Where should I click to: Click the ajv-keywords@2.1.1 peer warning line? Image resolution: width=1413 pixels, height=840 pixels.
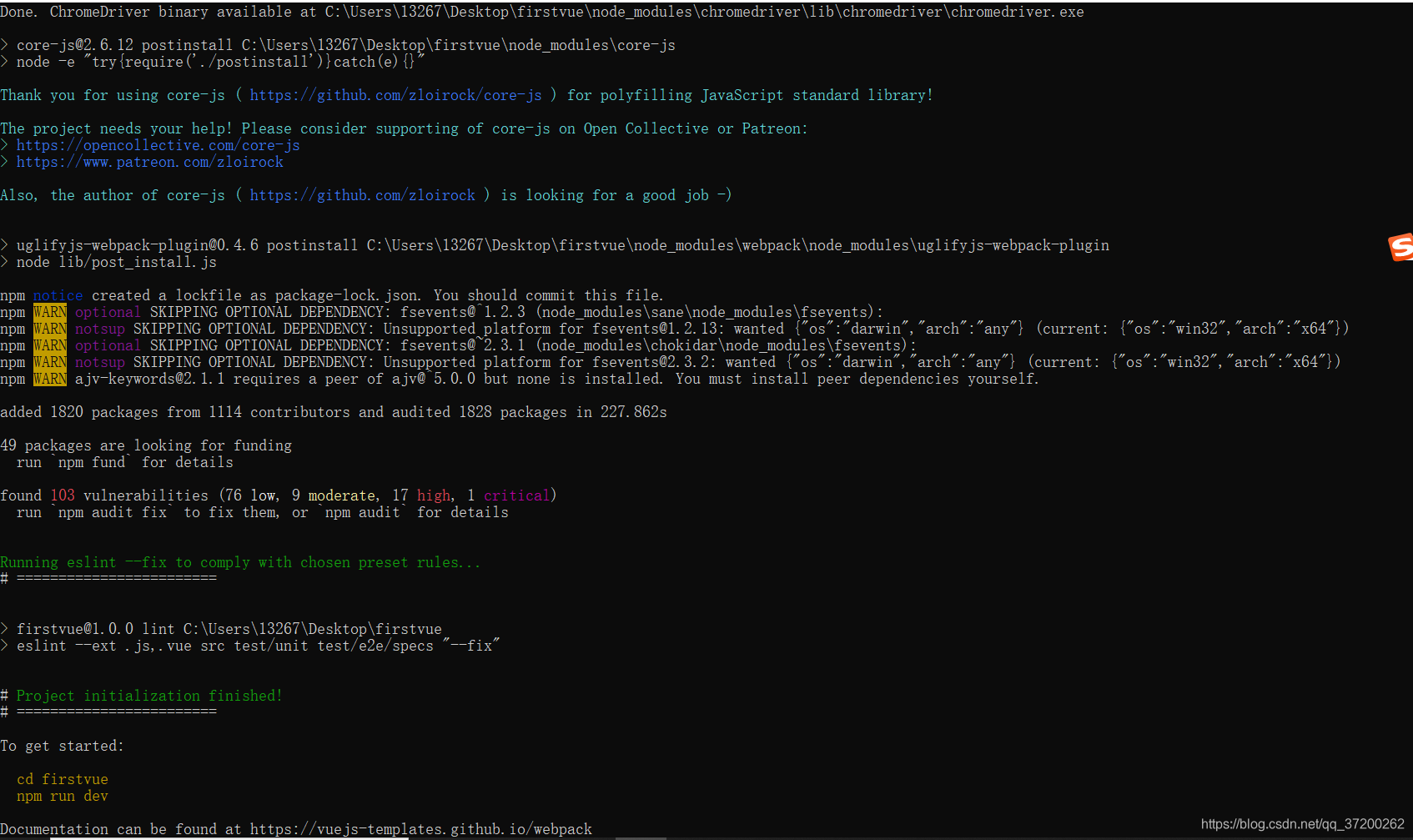point(519,379)
